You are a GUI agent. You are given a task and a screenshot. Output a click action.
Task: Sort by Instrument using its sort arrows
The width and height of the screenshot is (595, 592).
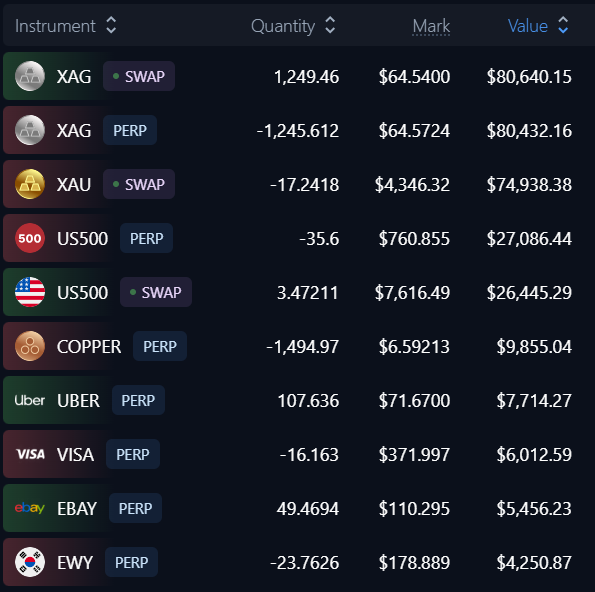pos(111,25)
